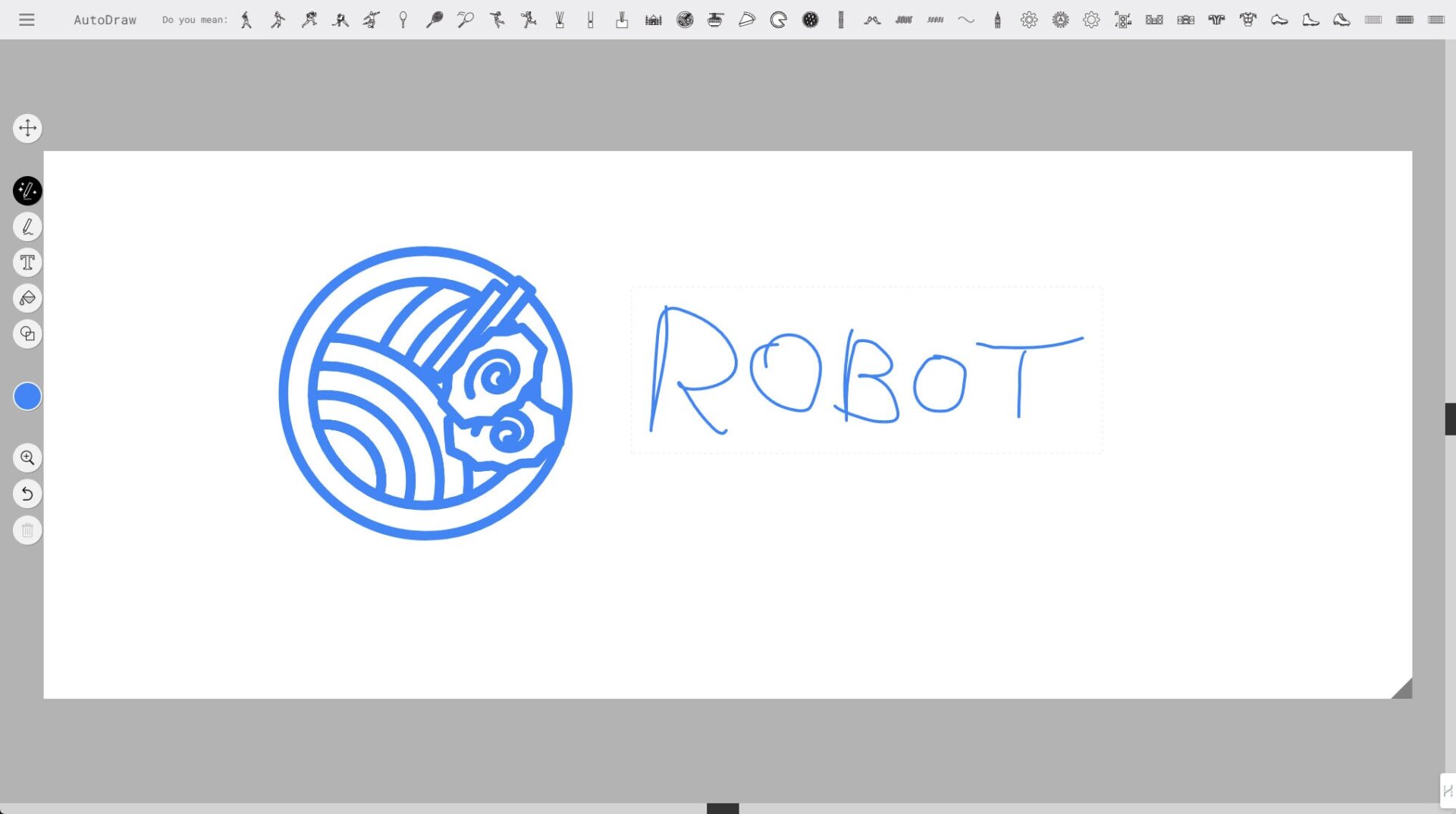Pick the dark grille suggestion
Screen dimensions: 1456x814
[x=1404, y=20]
